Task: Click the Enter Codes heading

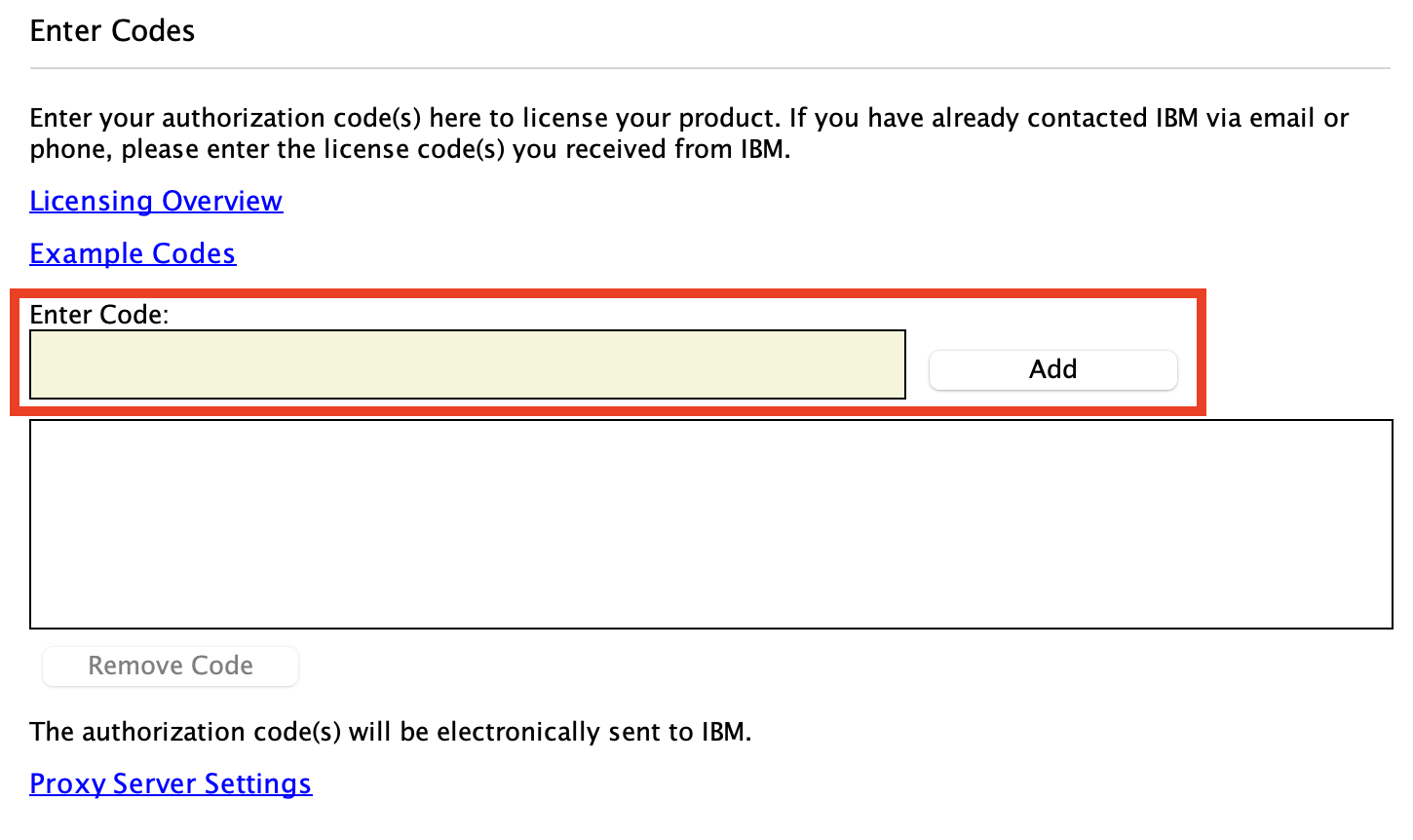Action: point(112,31)
